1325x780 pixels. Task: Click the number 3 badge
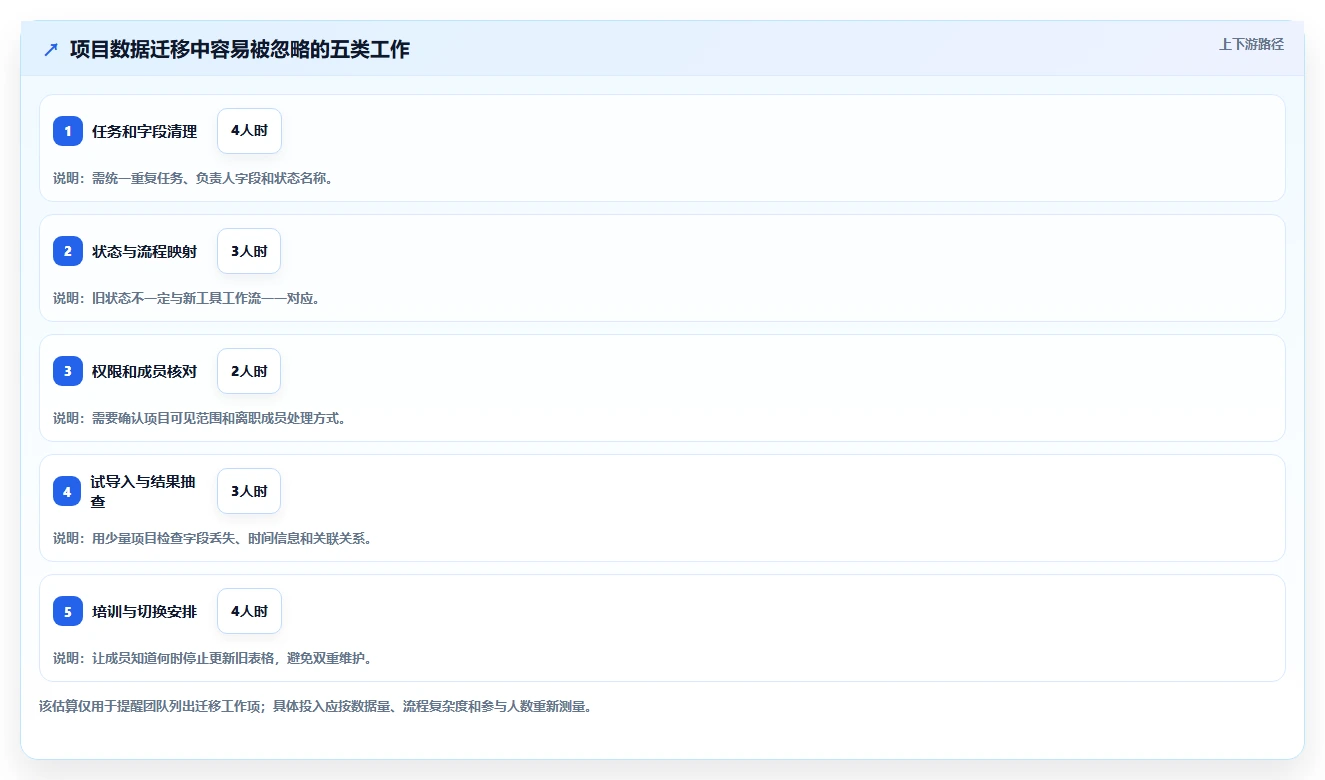[68, 371]
